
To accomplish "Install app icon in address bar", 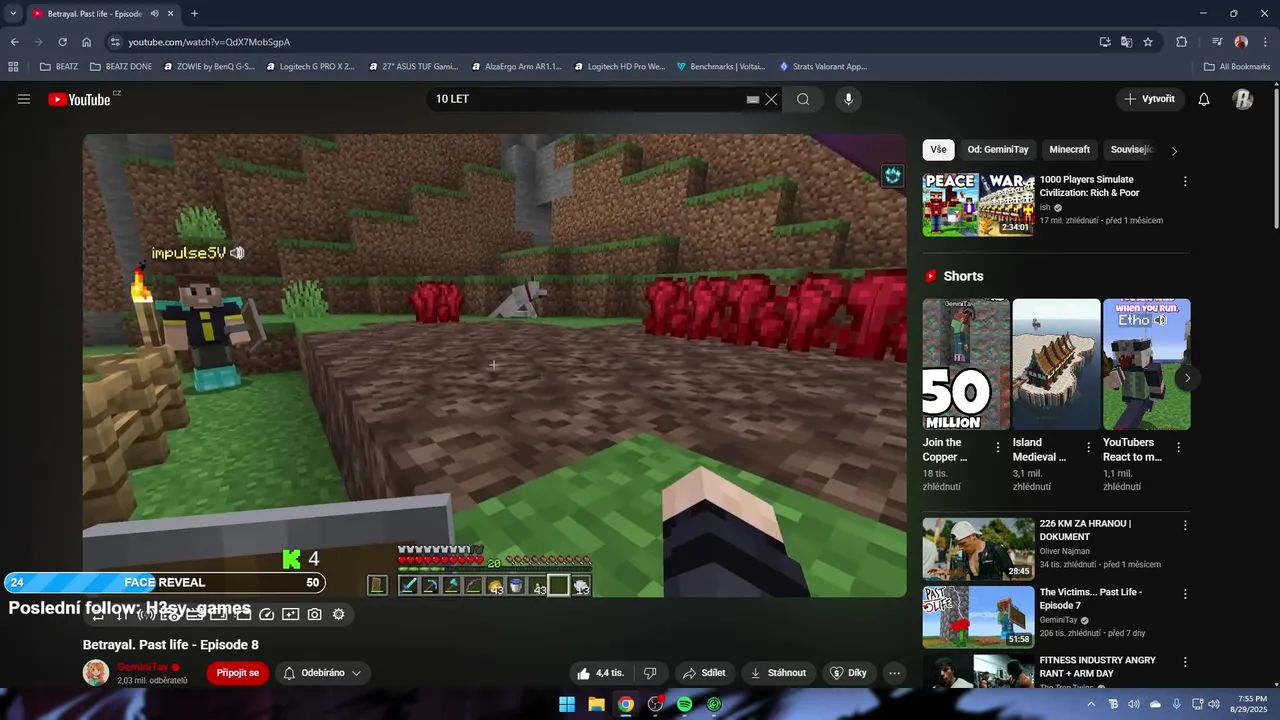I will [x=1104, y=42].
